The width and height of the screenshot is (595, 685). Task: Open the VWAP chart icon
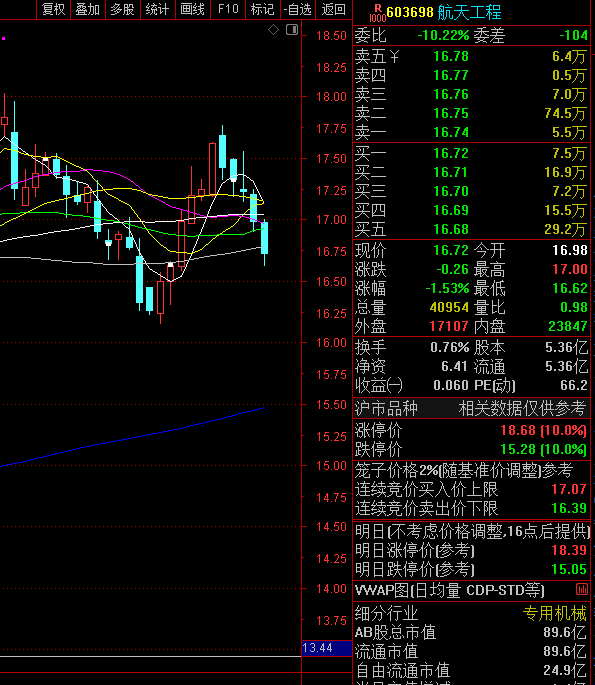click(581, 589)
